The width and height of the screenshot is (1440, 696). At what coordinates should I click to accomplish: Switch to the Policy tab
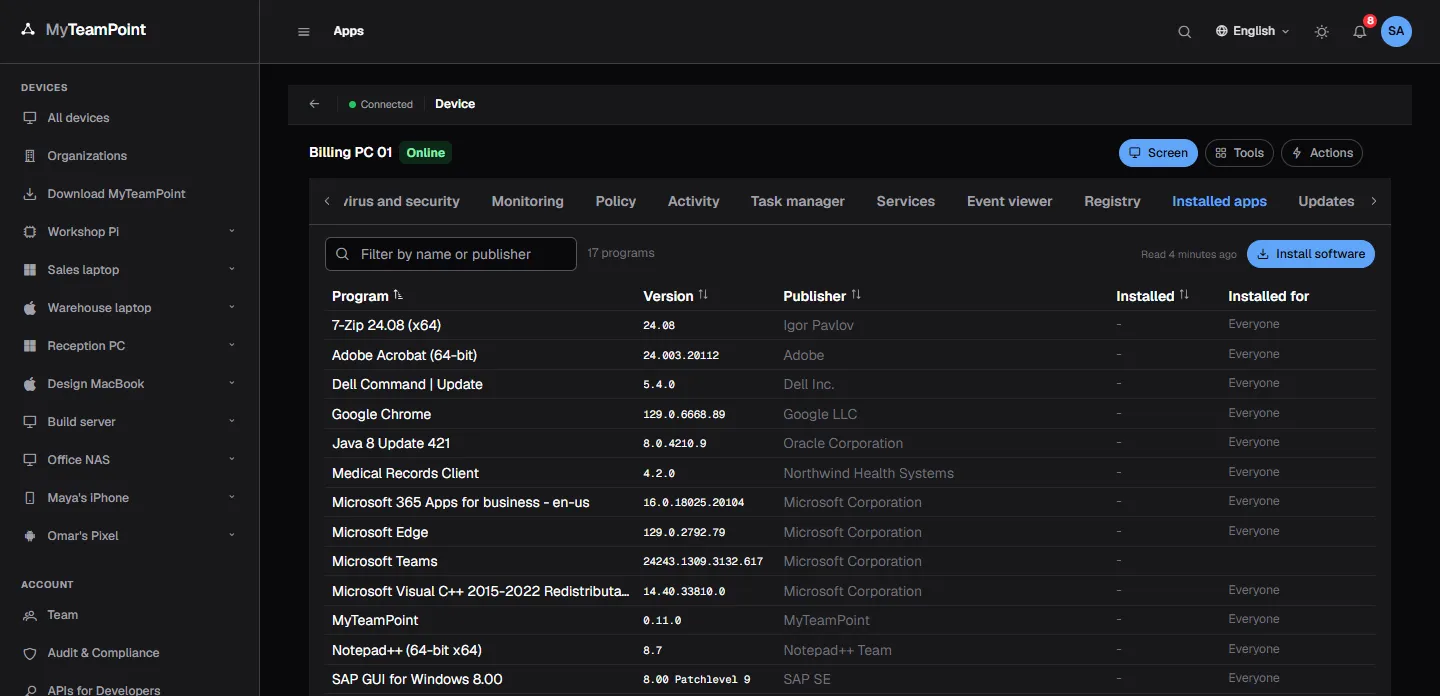click(x=616, y=201)
